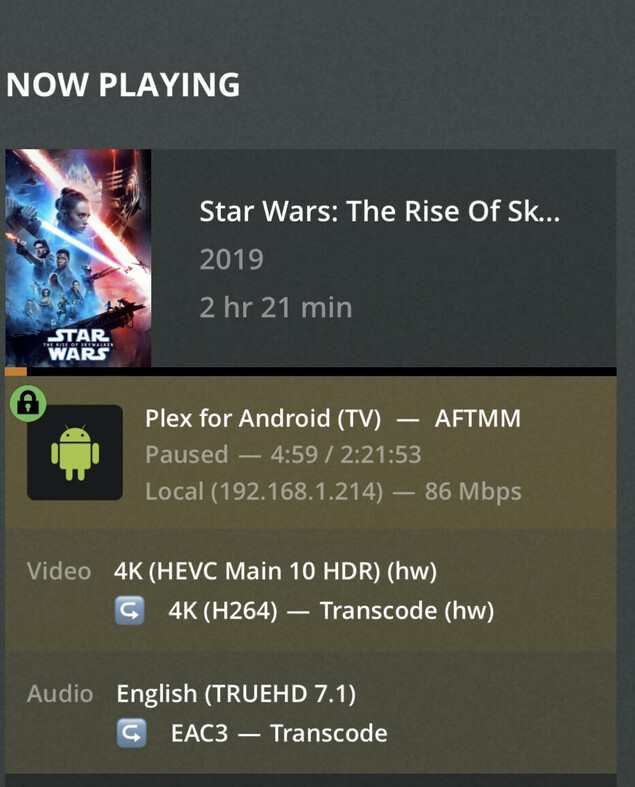
Task: Click the Paused 4:59 / 2:21:53 status
Action: 283,454
